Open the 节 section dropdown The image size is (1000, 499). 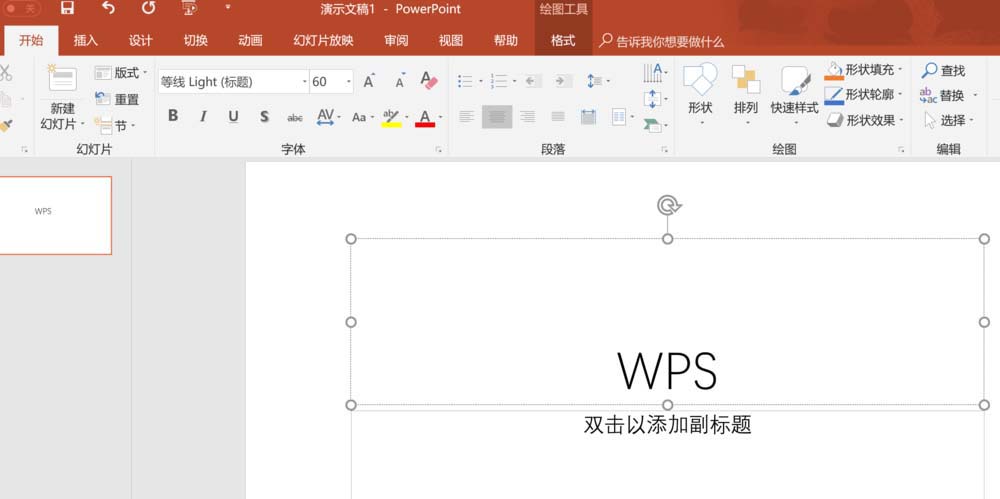(115, 126)
